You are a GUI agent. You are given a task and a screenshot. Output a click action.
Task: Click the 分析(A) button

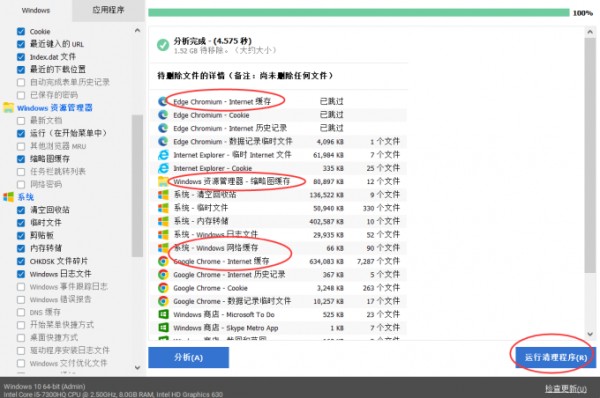pos(189,357)
